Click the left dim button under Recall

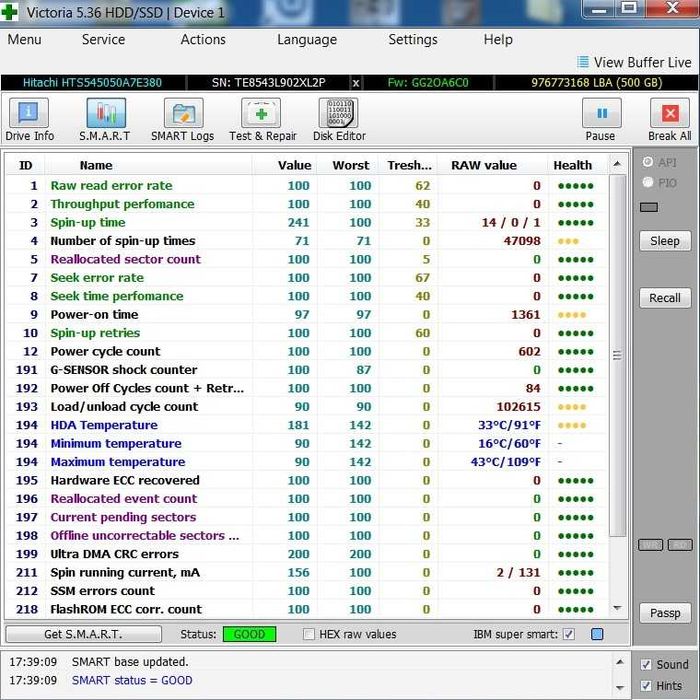point(650,545)
